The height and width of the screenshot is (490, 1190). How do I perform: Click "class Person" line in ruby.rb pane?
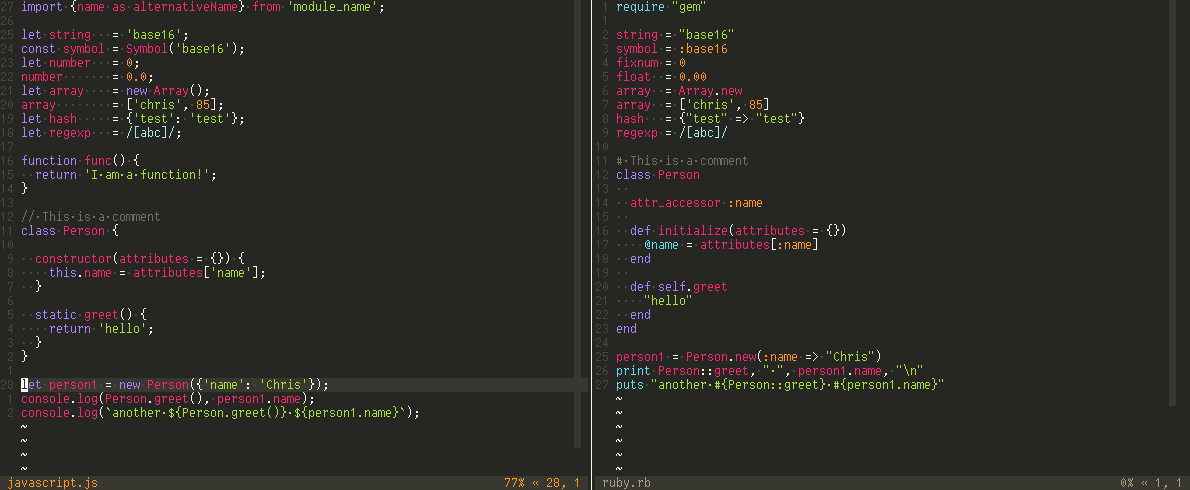657,175
